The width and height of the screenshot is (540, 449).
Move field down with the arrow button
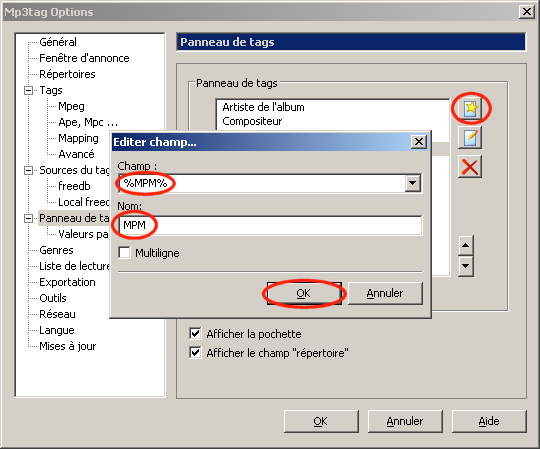pos(466,266)
